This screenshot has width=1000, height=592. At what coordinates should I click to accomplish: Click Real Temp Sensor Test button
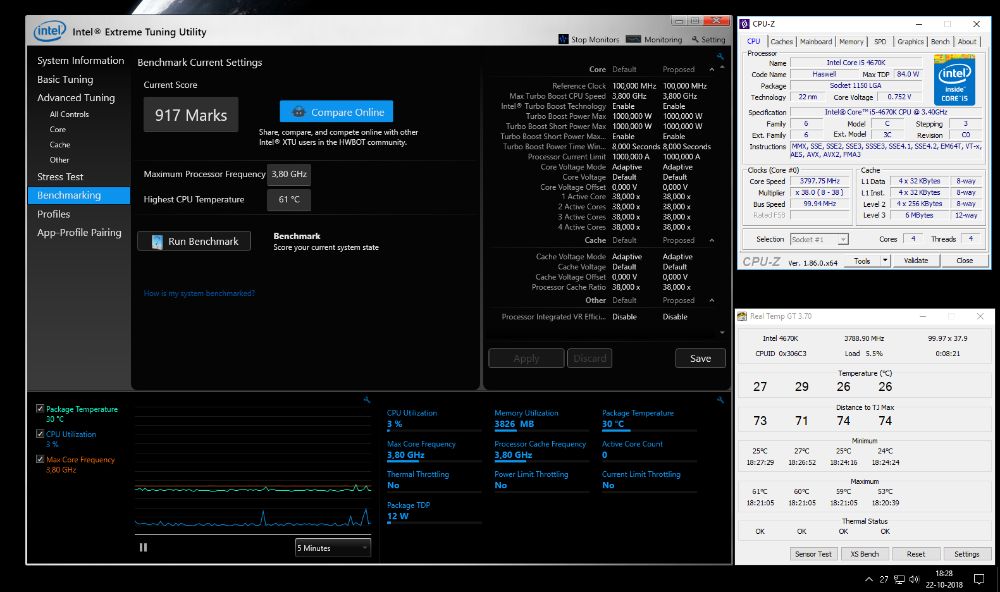point(813,554)
